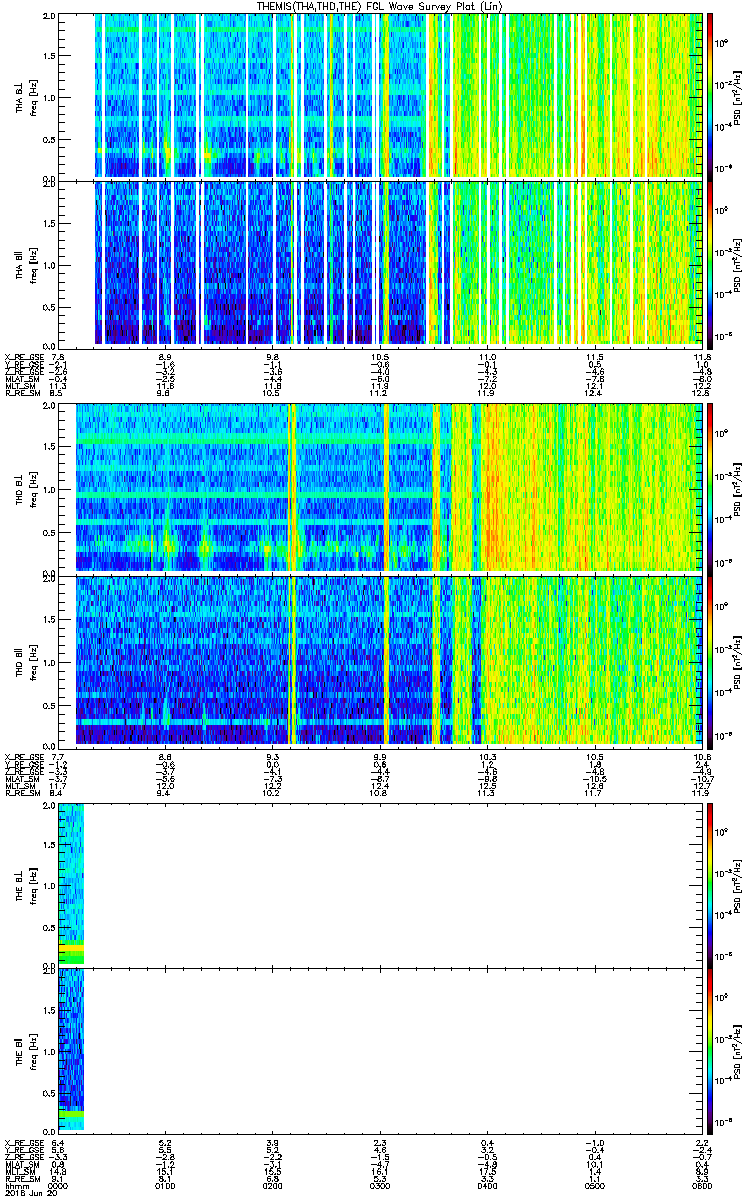Click the PSD [nT²/Hz] label of THE B∥
Image resolution: width=750 pixels, height=1200 pixels.
[738, 1050]
